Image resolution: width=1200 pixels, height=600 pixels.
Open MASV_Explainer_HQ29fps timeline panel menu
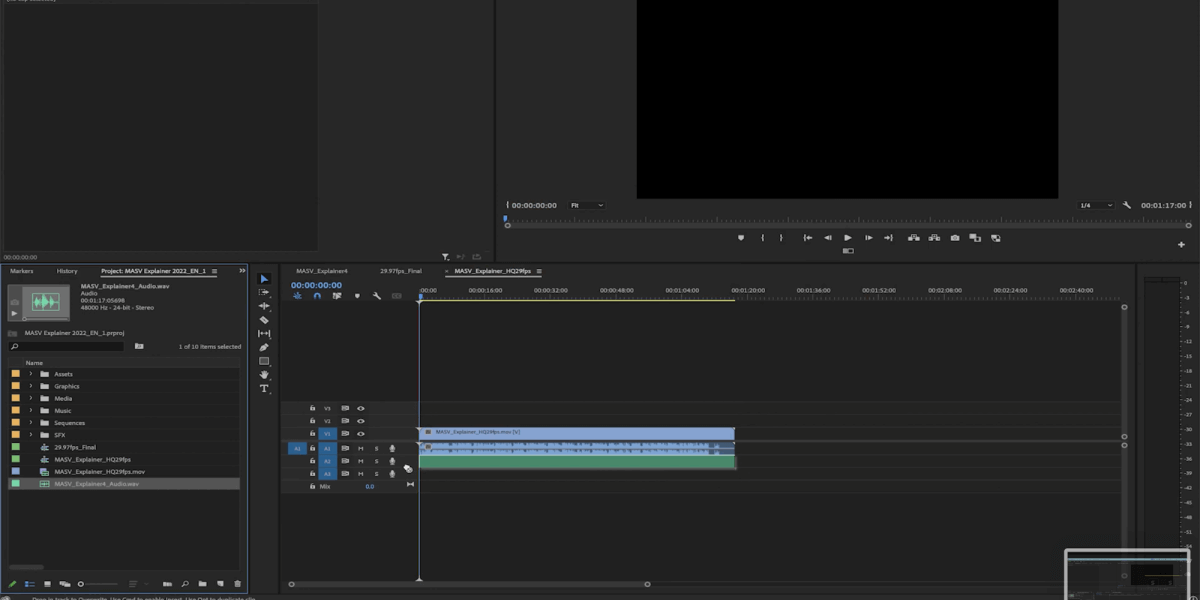(x=539, y=271)
